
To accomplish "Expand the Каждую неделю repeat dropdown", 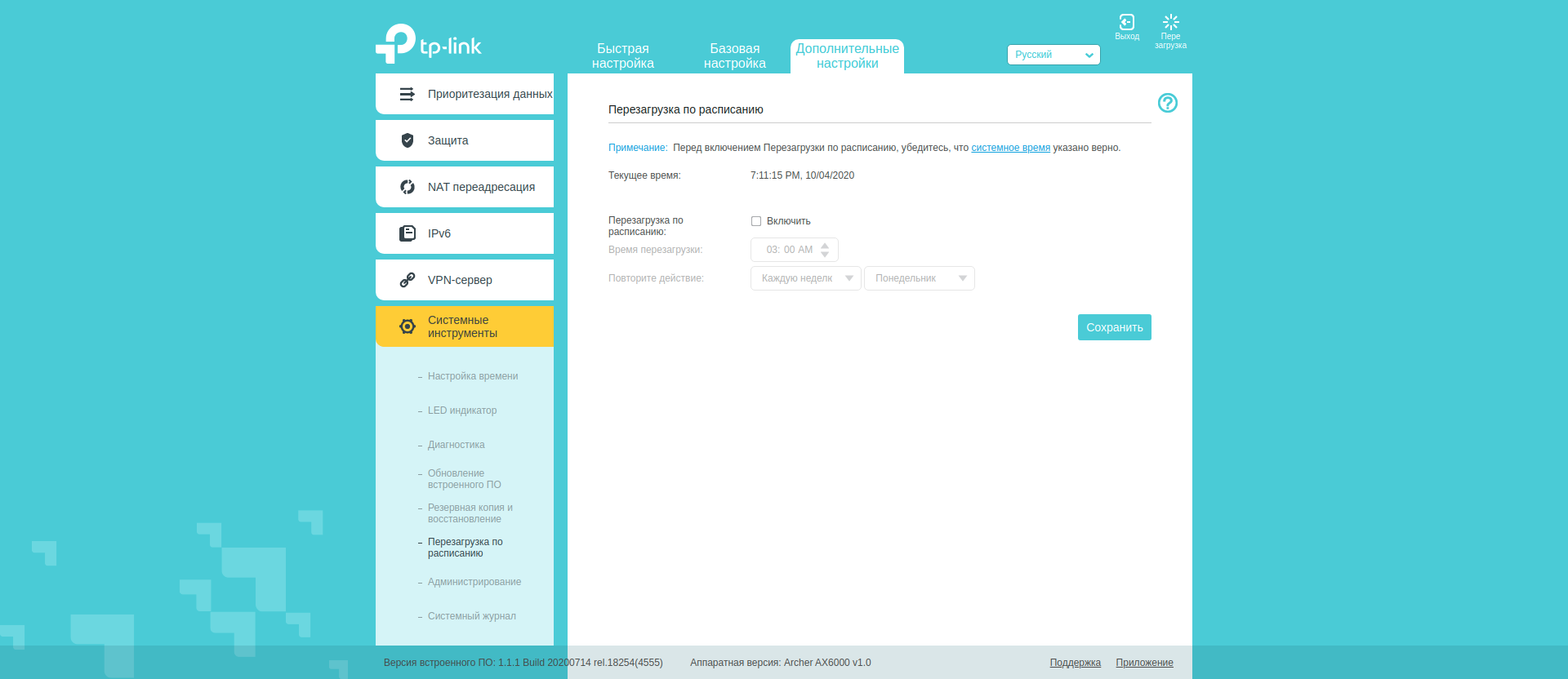I will (x=805, y=278).
